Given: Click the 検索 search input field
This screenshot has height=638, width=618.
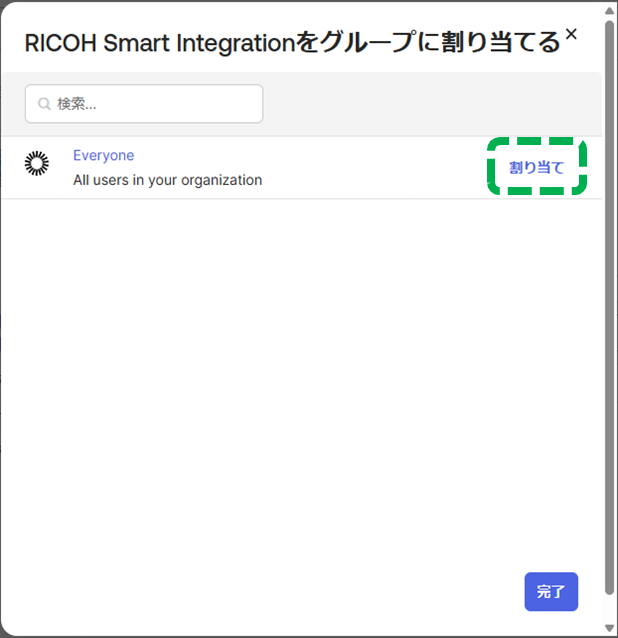Looking at the screenshot, I should pos(144,104).
